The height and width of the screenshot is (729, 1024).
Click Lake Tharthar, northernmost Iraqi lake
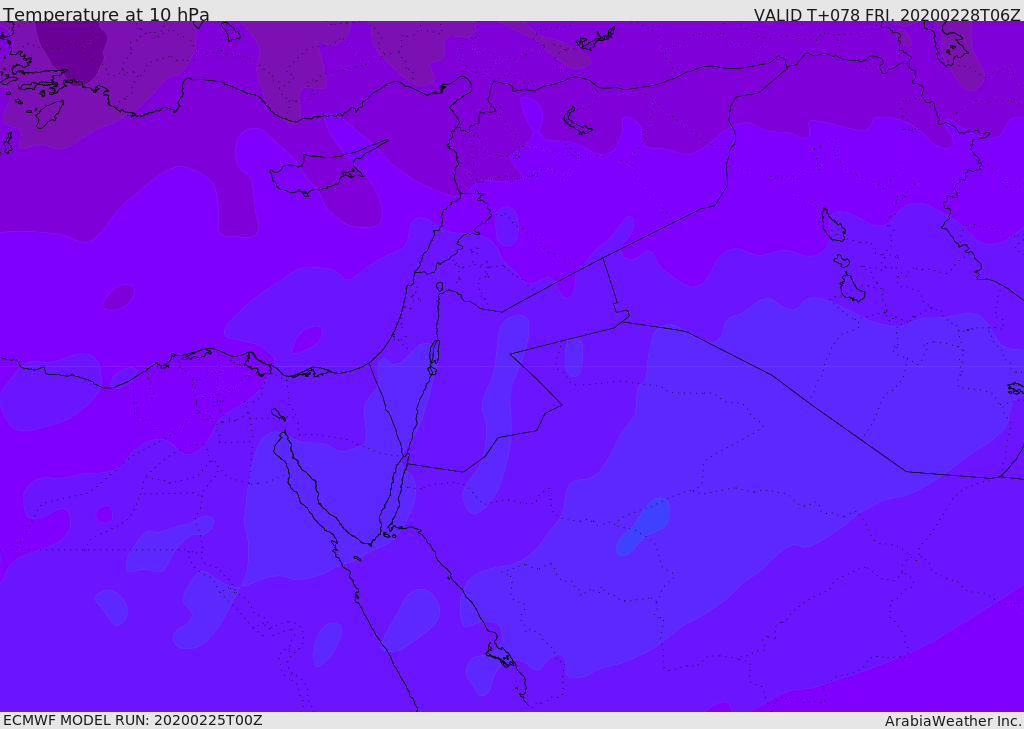click(x=833, y=225)
